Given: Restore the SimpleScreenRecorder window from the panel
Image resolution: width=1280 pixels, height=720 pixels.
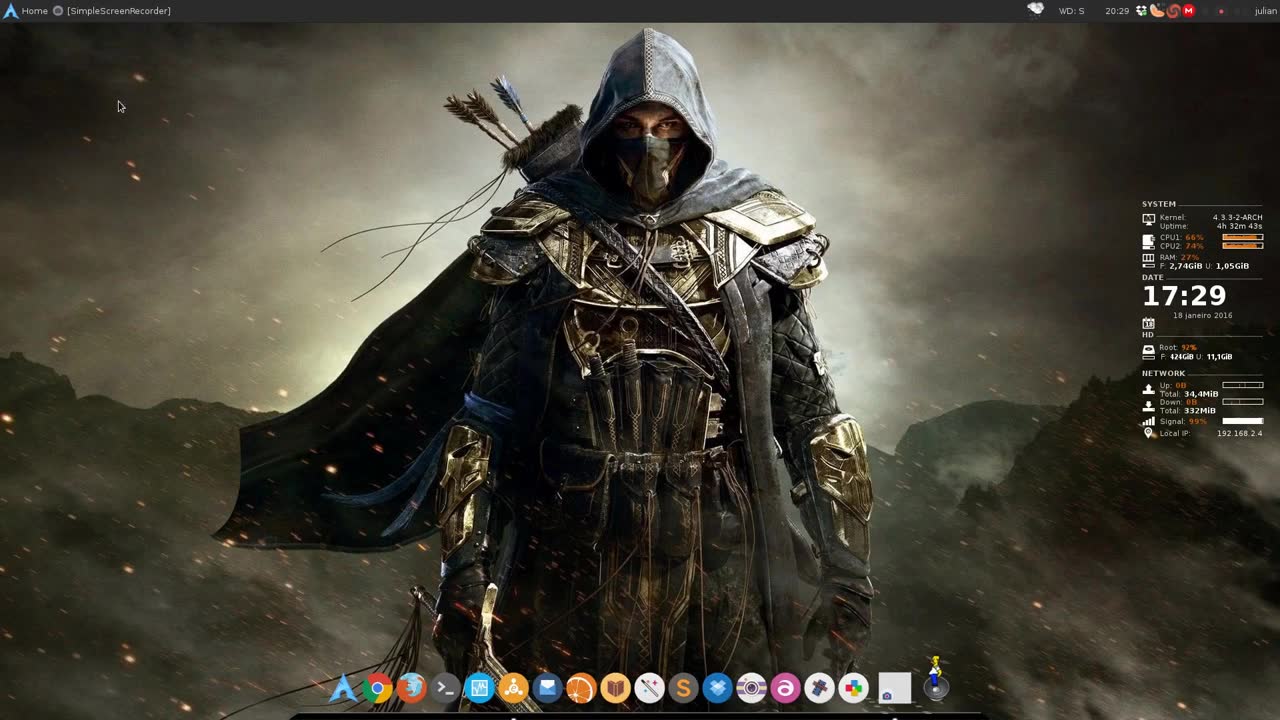Looking at the screenshot, I should 112,11.
